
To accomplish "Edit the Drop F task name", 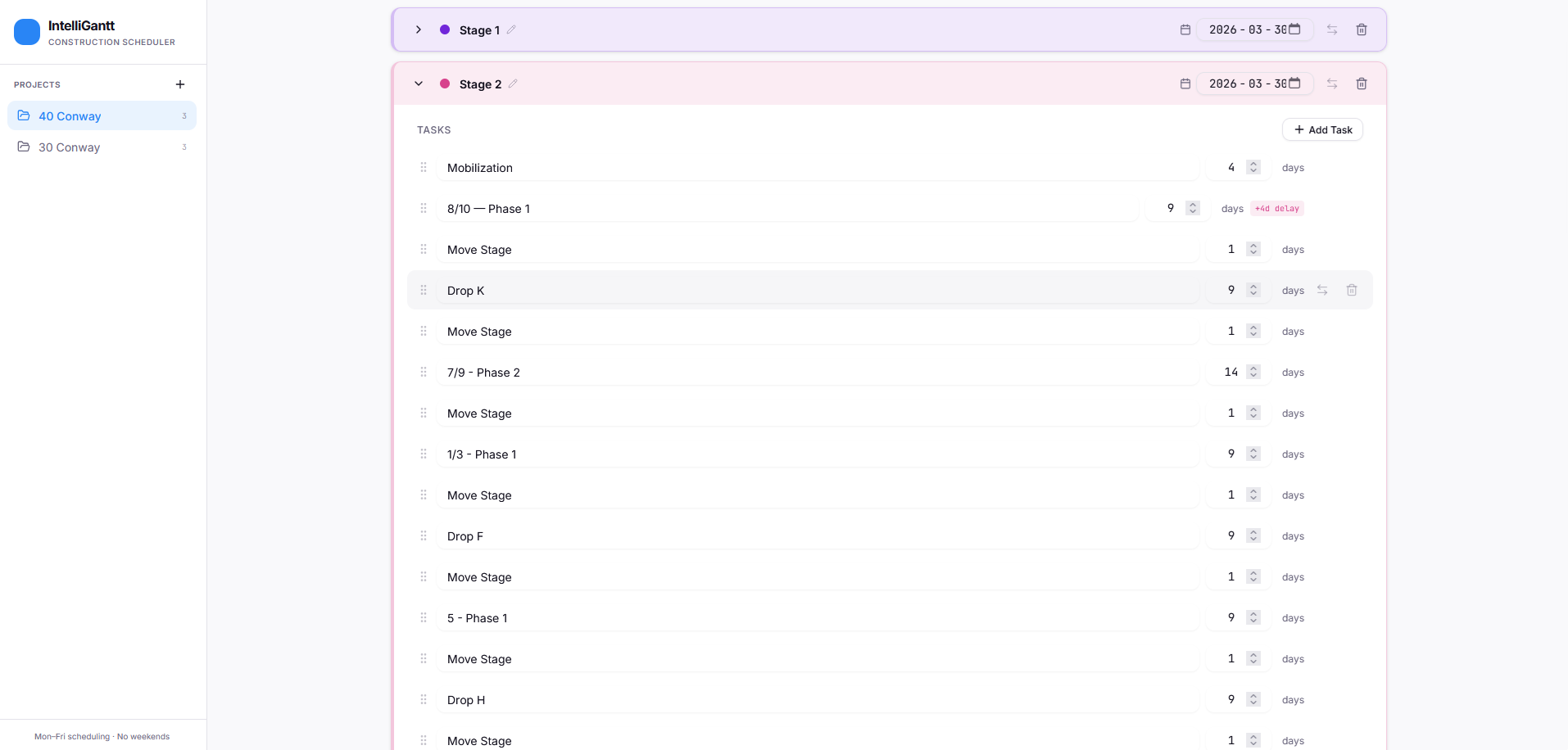I will pos(818,535).
